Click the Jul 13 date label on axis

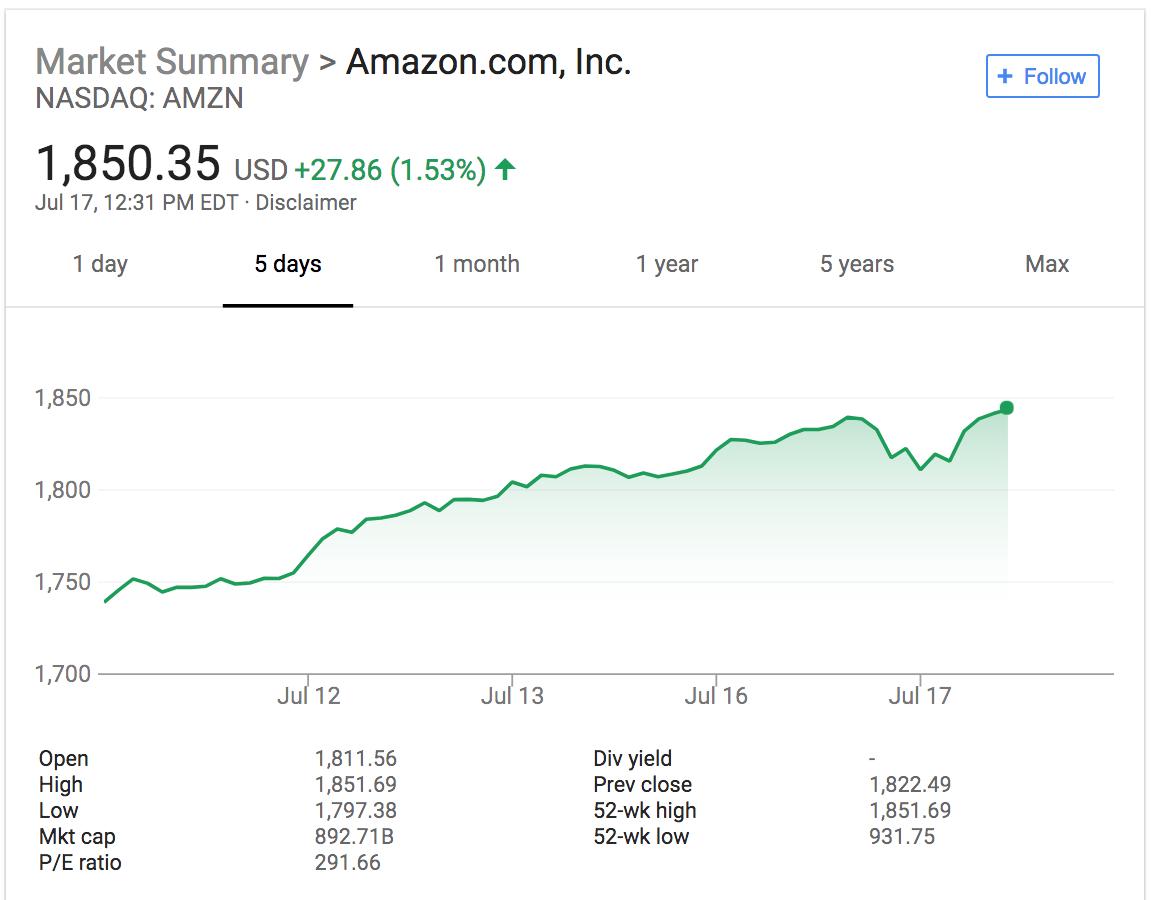click(512, 696)
